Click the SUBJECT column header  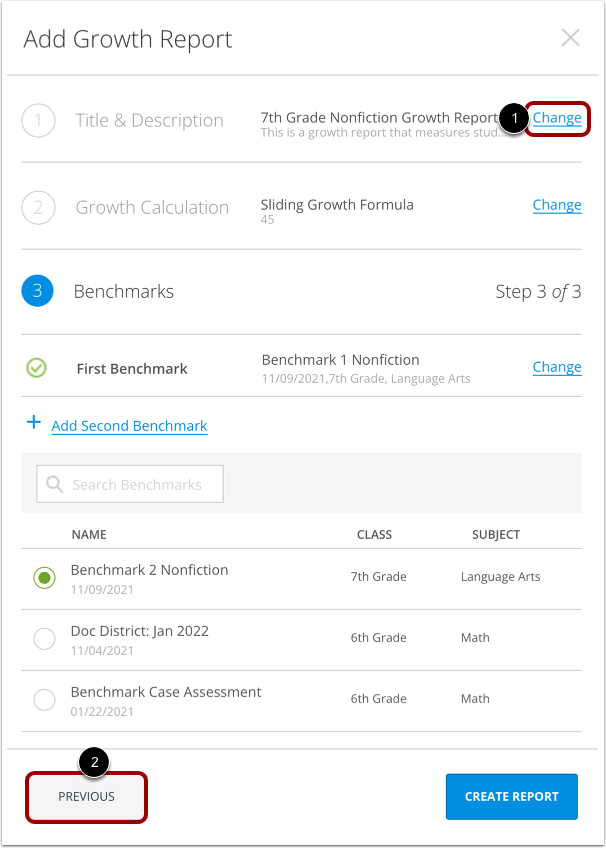[495, 534]
